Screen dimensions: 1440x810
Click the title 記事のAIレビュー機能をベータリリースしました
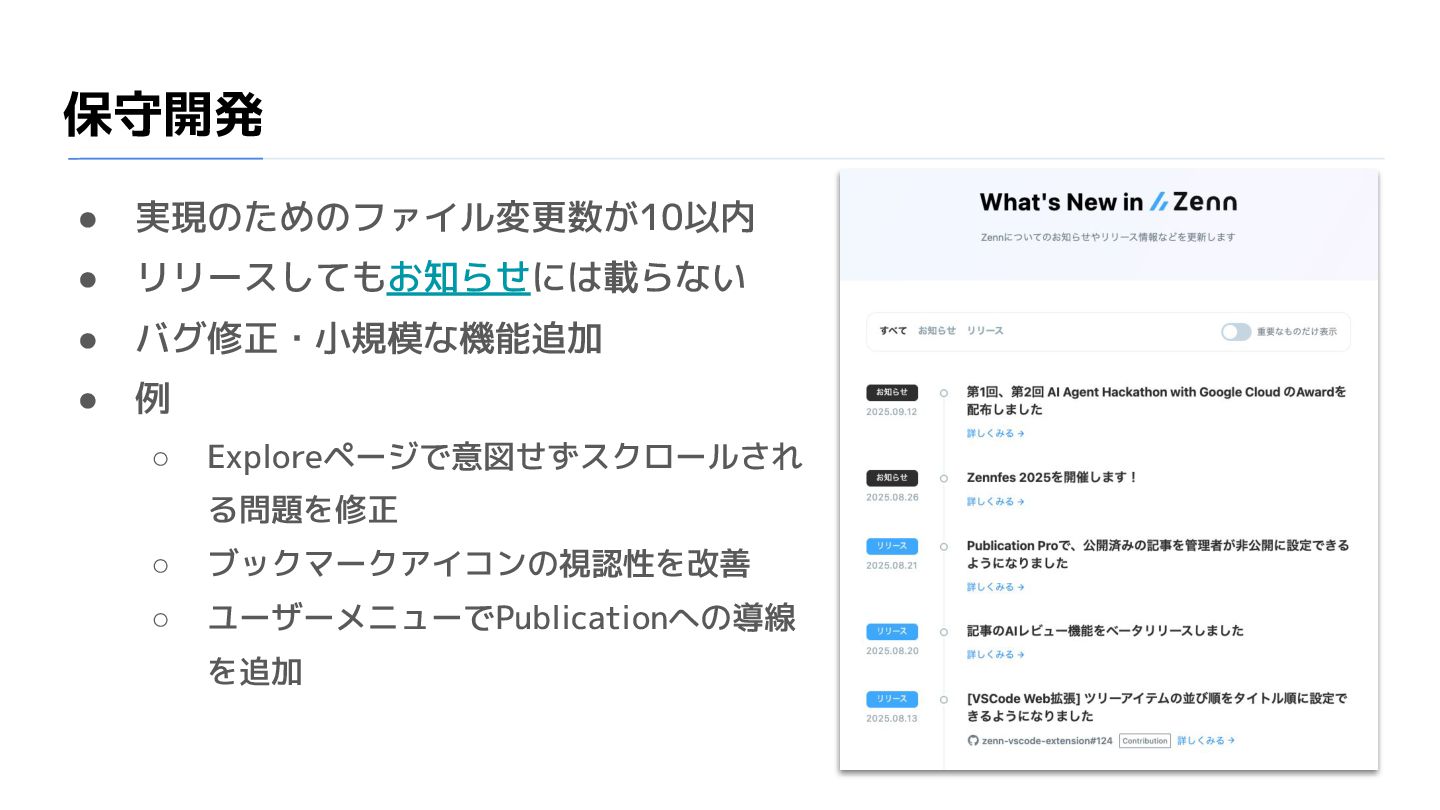[x=1105, y=631]
